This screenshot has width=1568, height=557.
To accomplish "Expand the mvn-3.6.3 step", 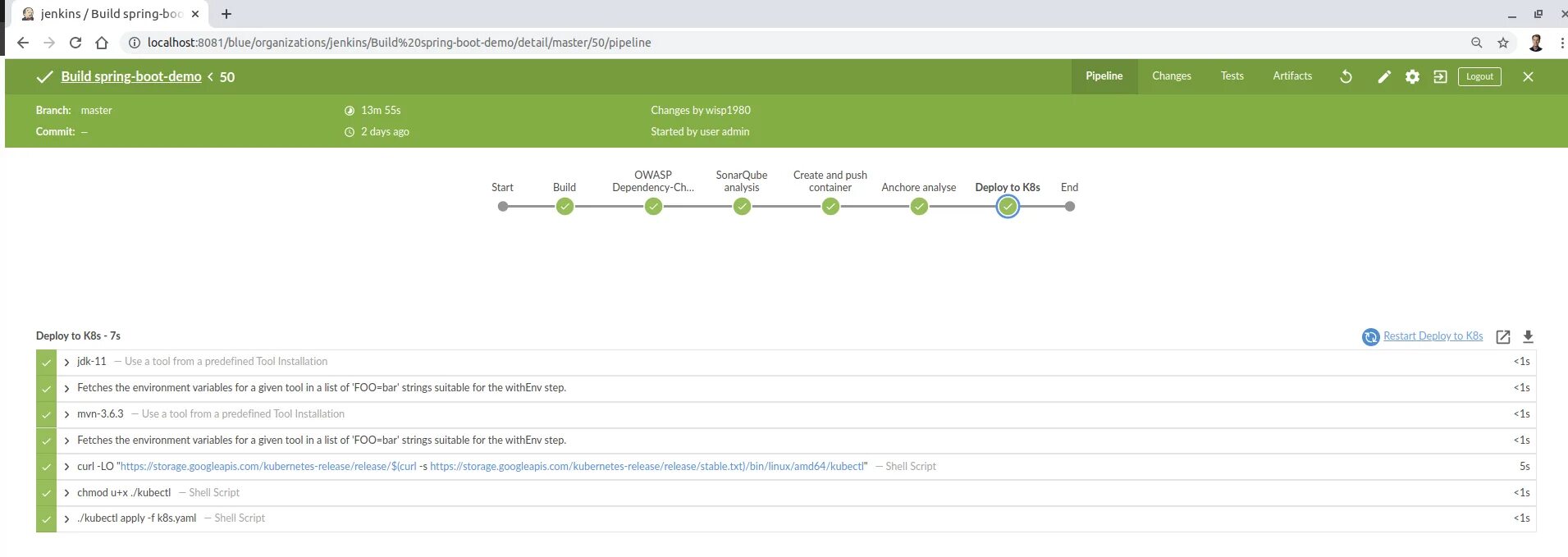I will pos(67,414).
